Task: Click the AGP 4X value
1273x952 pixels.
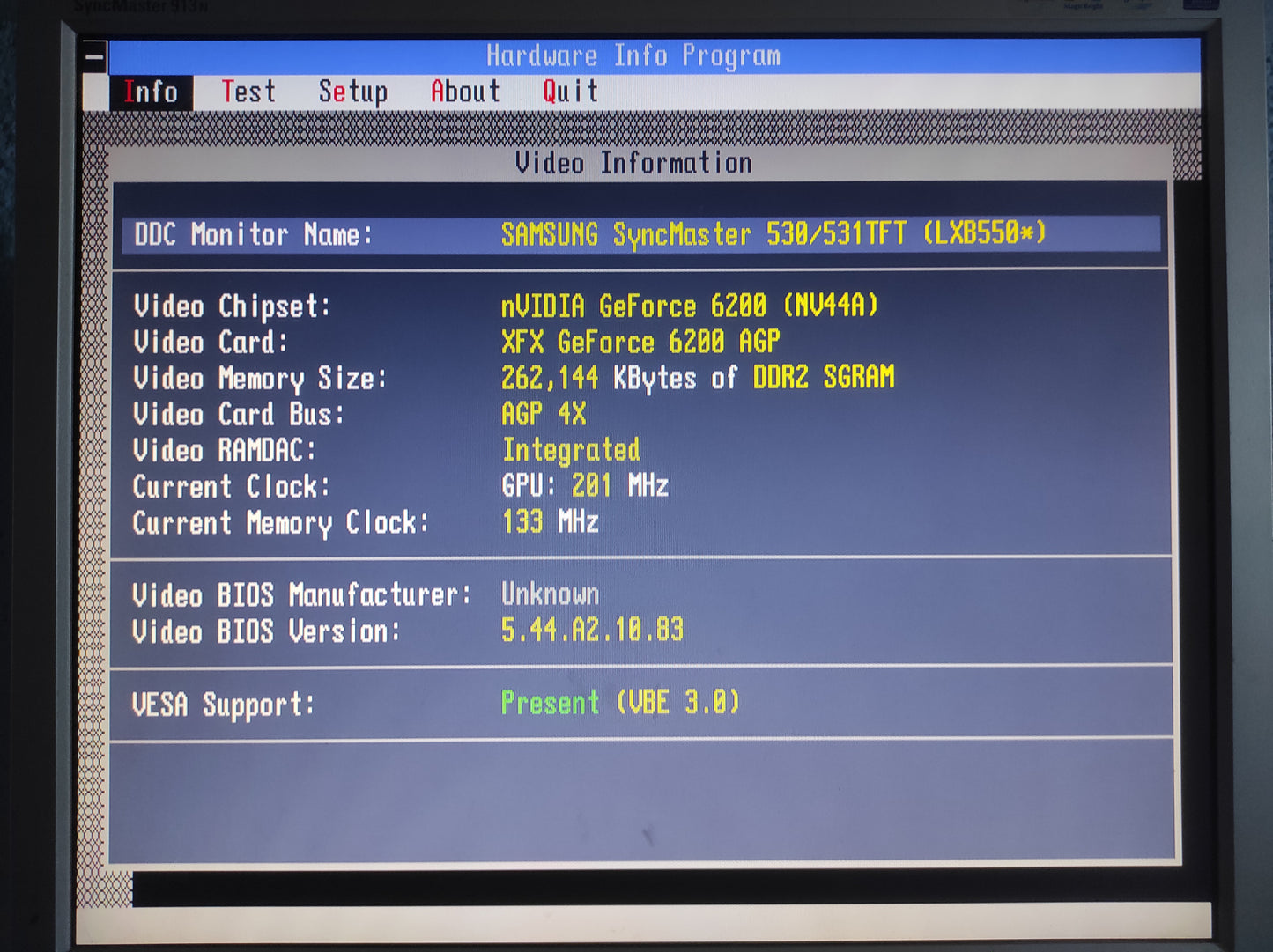Action: tap(544, 414)
